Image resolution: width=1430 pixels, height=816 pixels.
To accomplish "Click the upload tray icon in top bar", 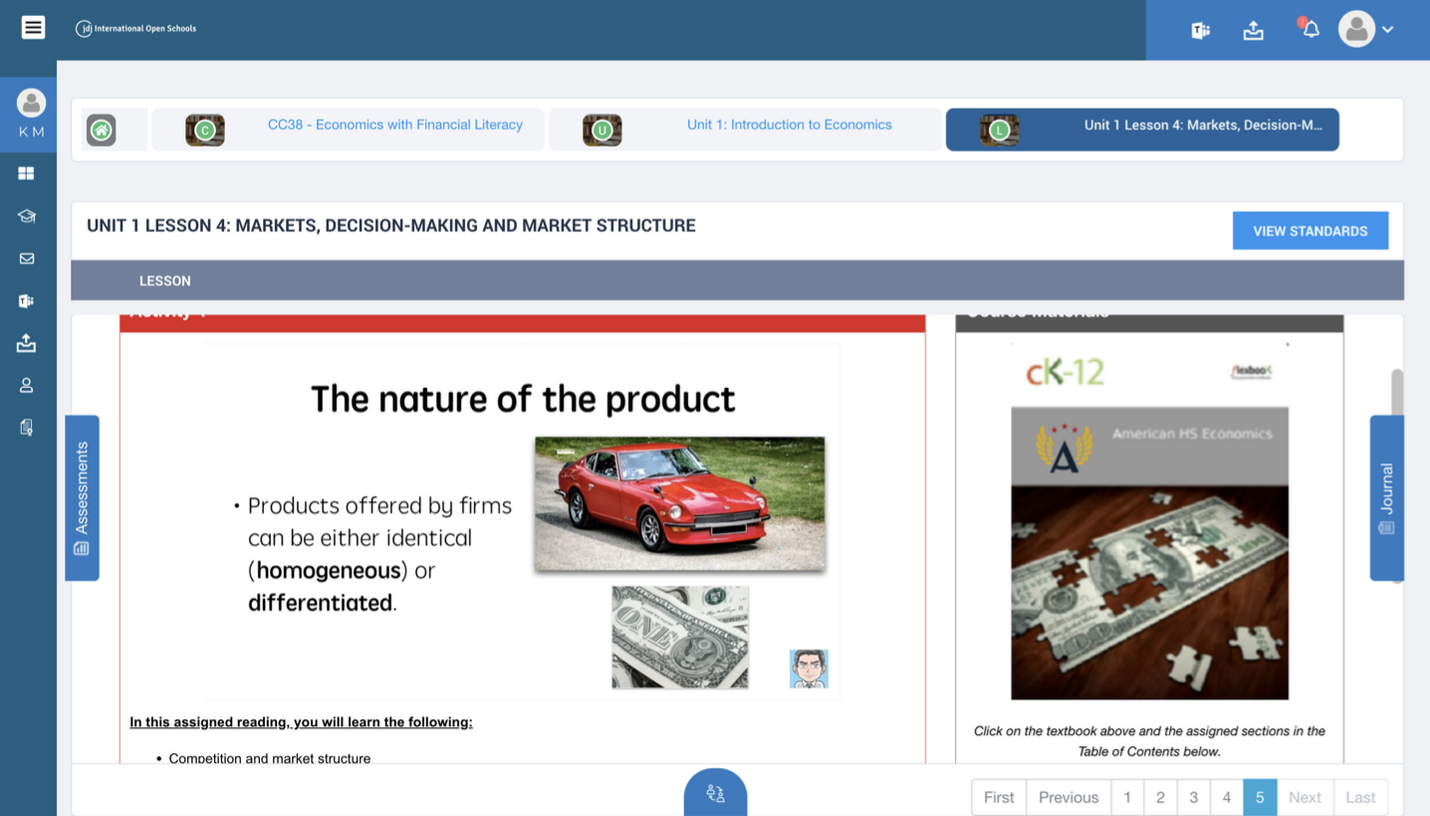I will point(1253,30).
